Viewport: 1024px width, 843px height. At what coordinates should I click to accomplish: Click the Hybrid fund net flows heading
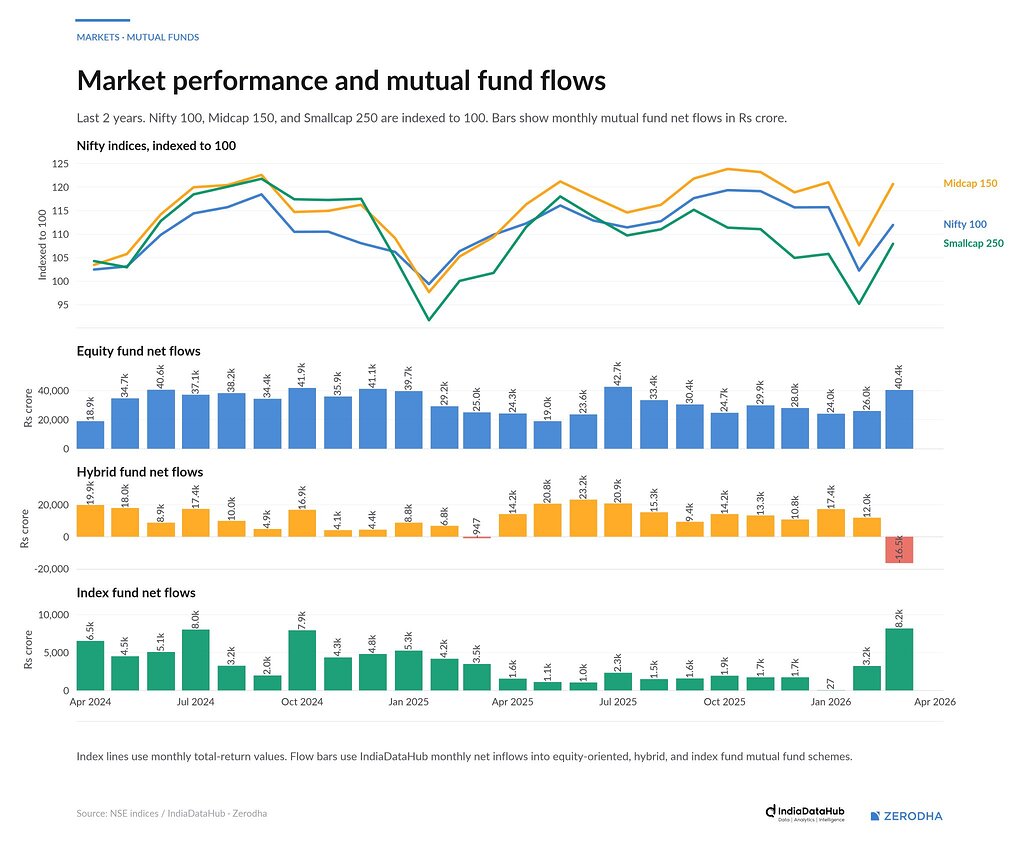140,472
